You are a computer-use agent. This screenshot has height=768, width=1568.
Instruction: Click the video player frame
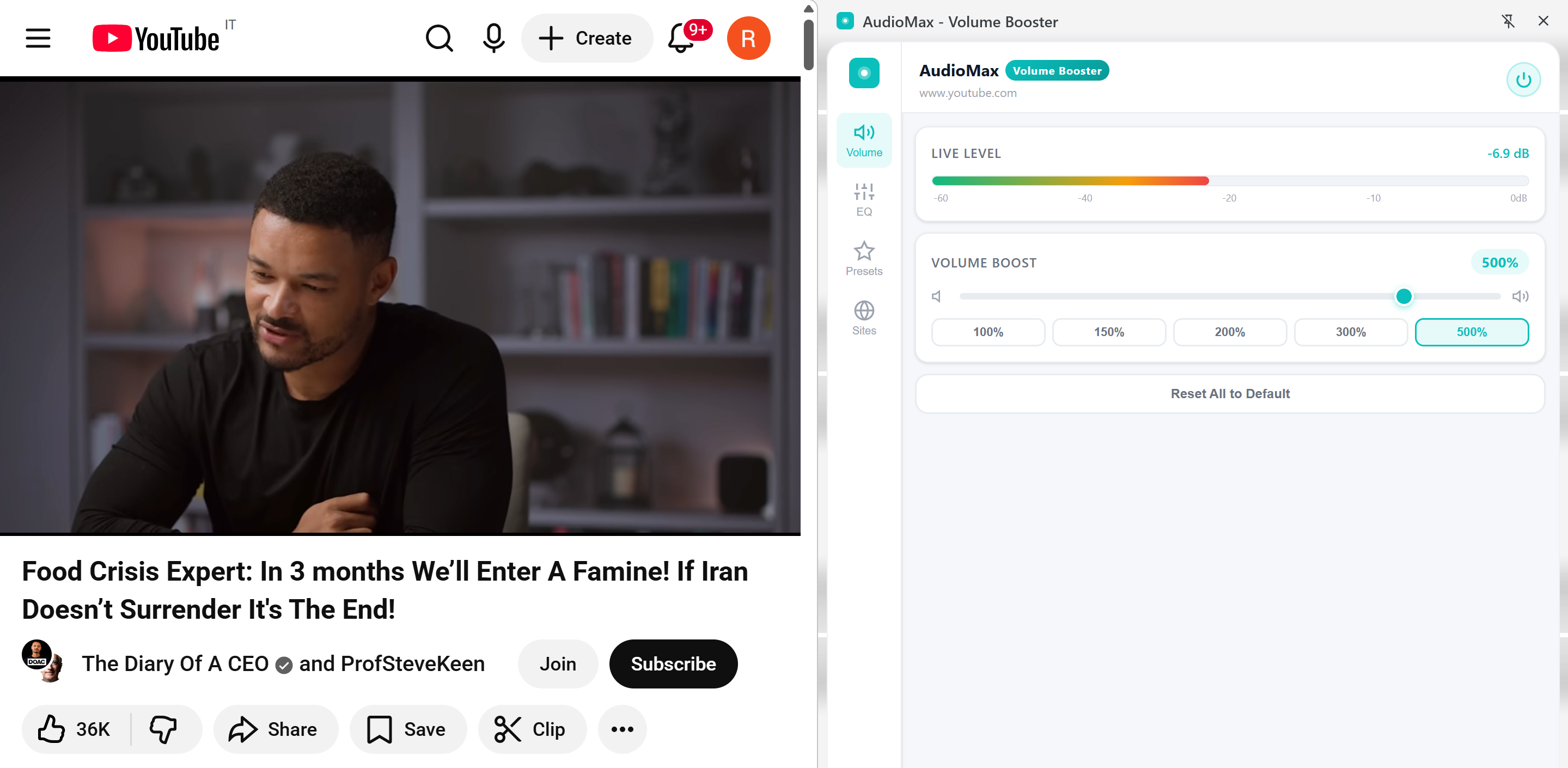(x=400, y=307)
